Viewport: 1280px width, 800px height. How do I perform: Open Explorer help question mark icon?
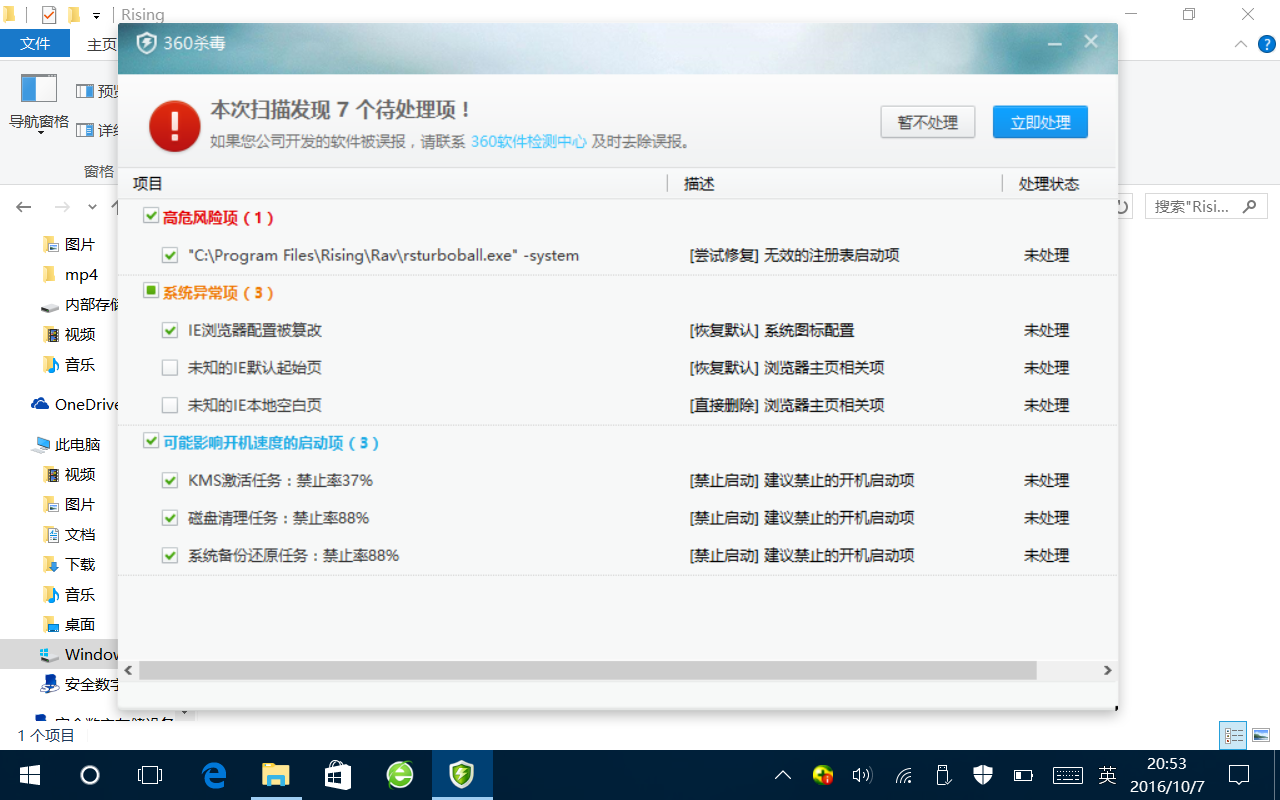click(x=1265, y=45)
